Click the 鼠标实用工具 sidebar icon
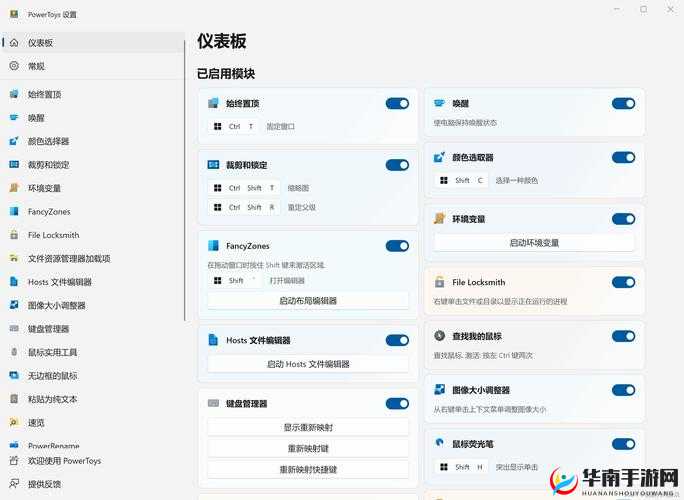The height and width of the screenshot is (500, 684). coord(14,352)
